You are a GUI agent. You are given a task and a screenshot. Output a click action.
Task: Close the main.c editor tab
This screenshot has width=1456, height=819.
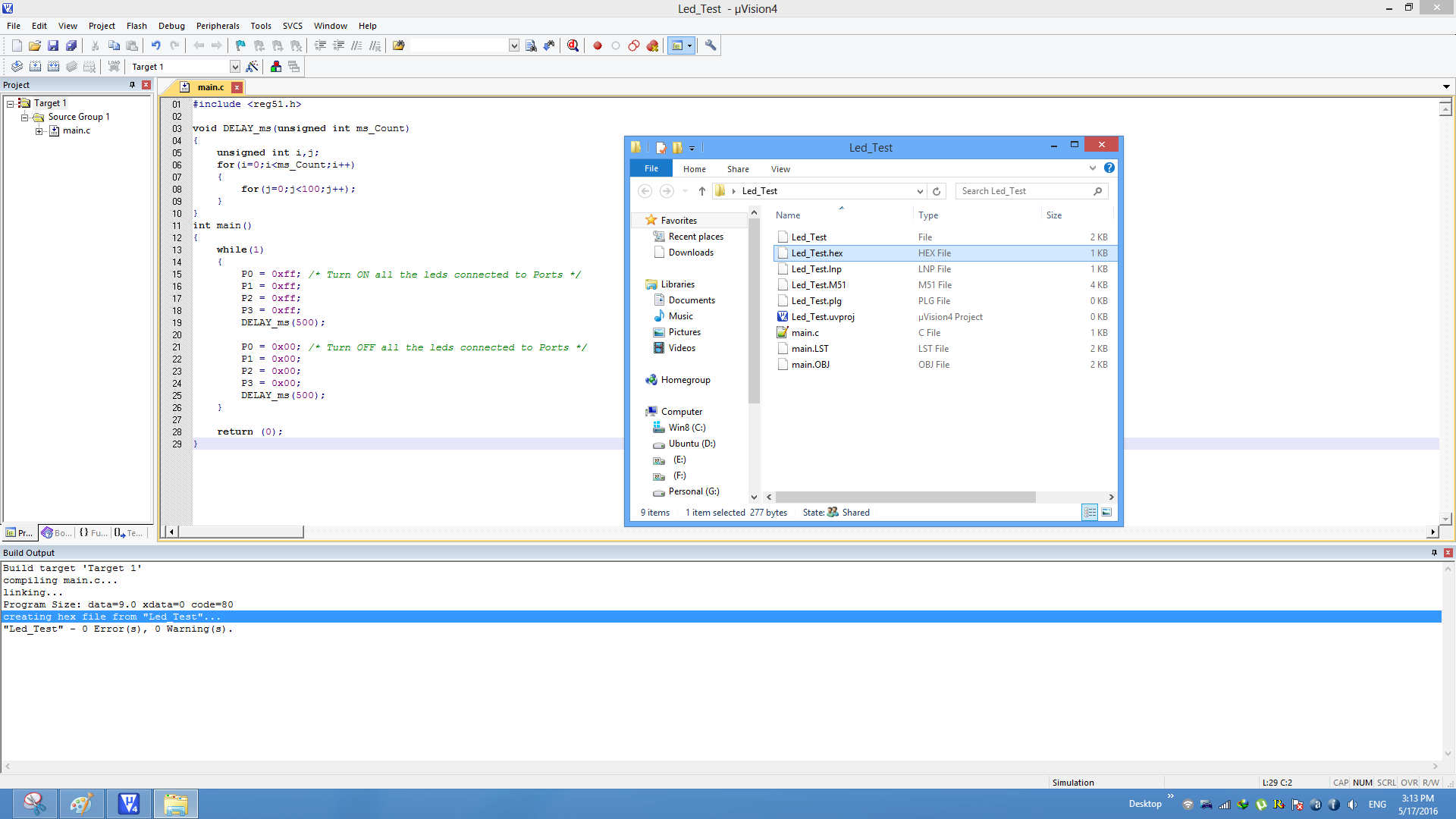237,88
